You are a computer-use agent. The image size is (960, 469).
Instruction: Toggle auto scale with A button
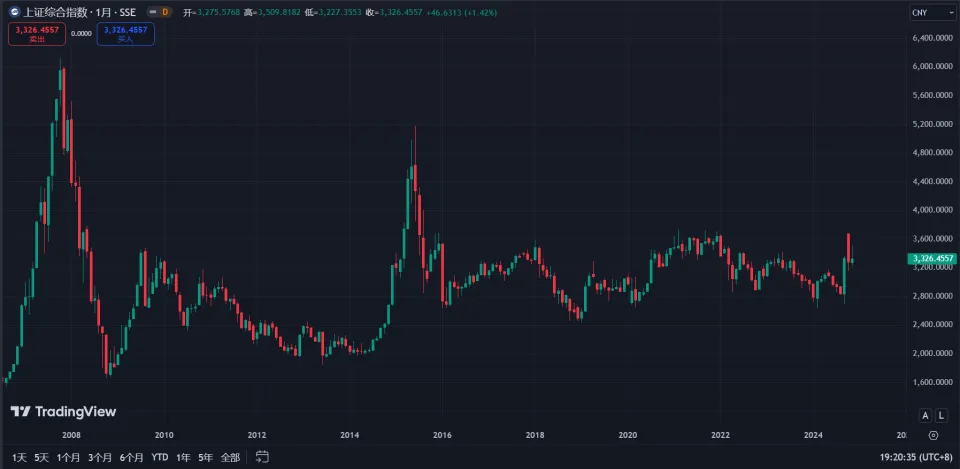point(925,415)
